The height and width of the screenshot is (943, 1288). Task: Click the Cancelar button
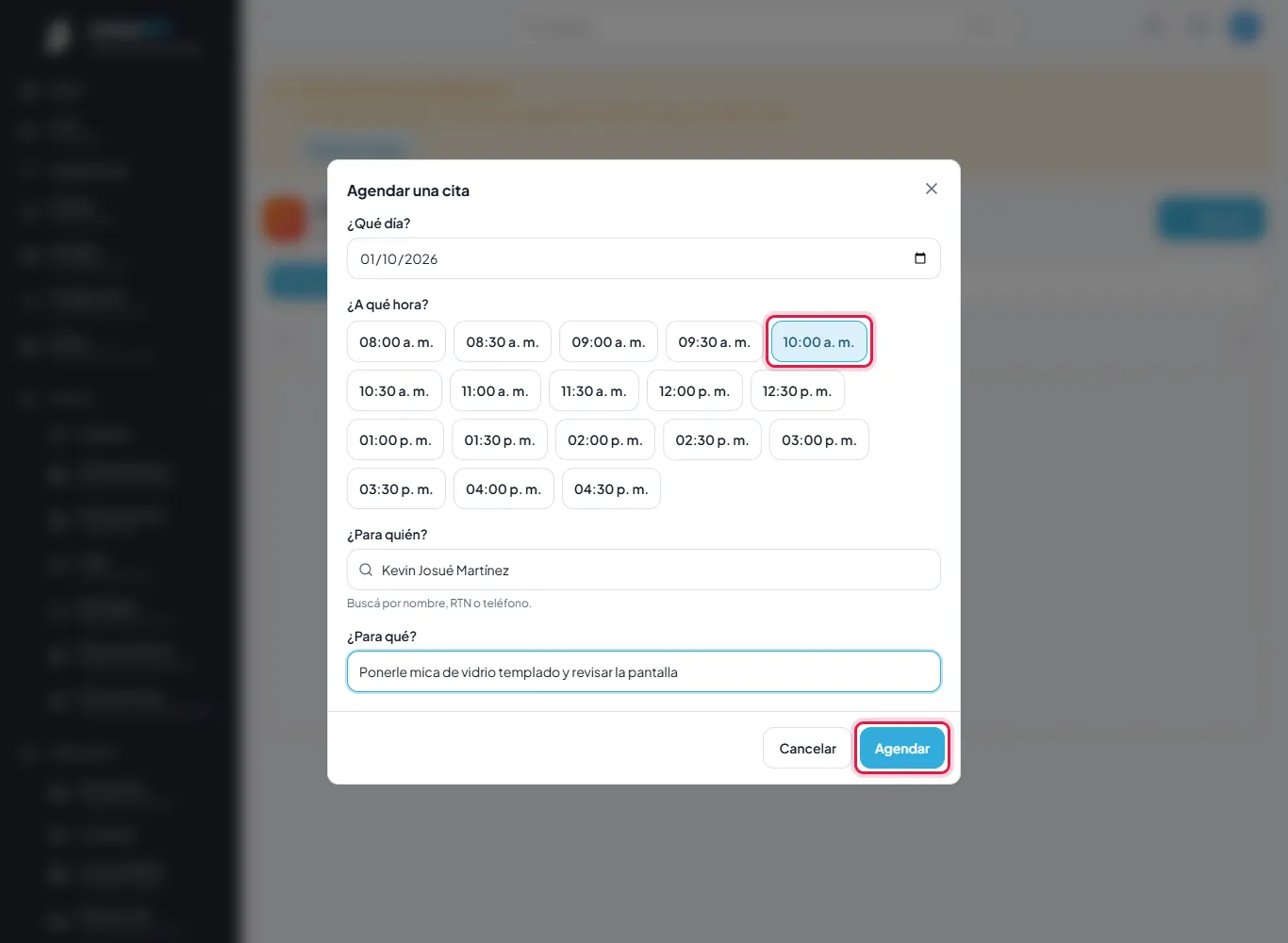[807, 748]
